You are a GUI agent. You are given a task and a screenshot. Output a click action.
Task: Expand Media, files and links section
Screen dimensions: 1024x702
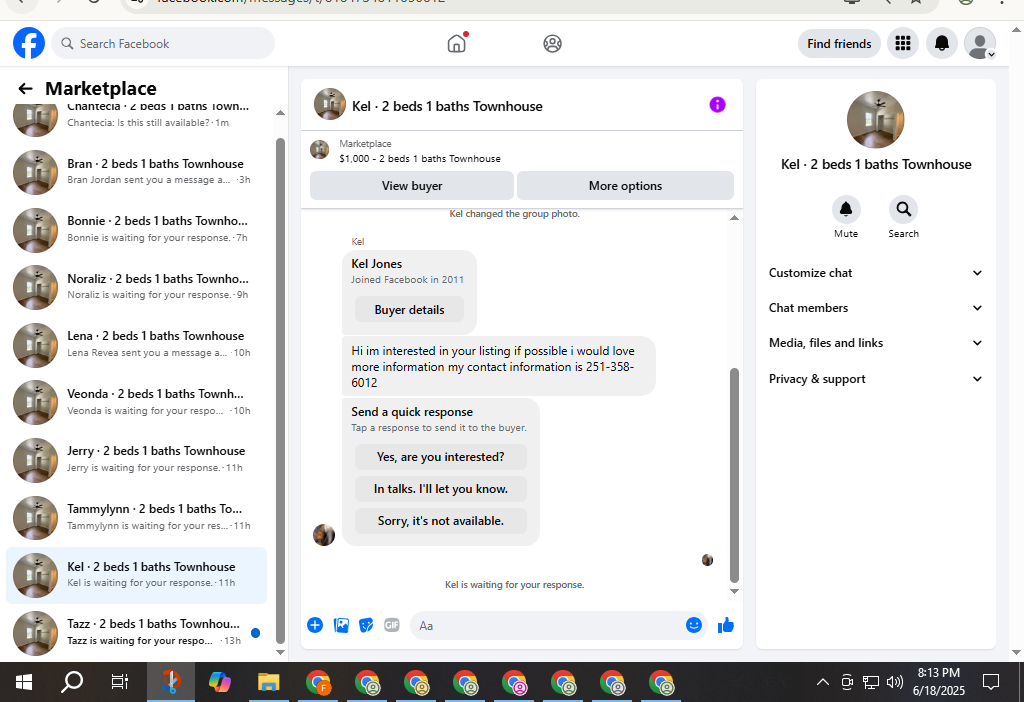point(875,343)
